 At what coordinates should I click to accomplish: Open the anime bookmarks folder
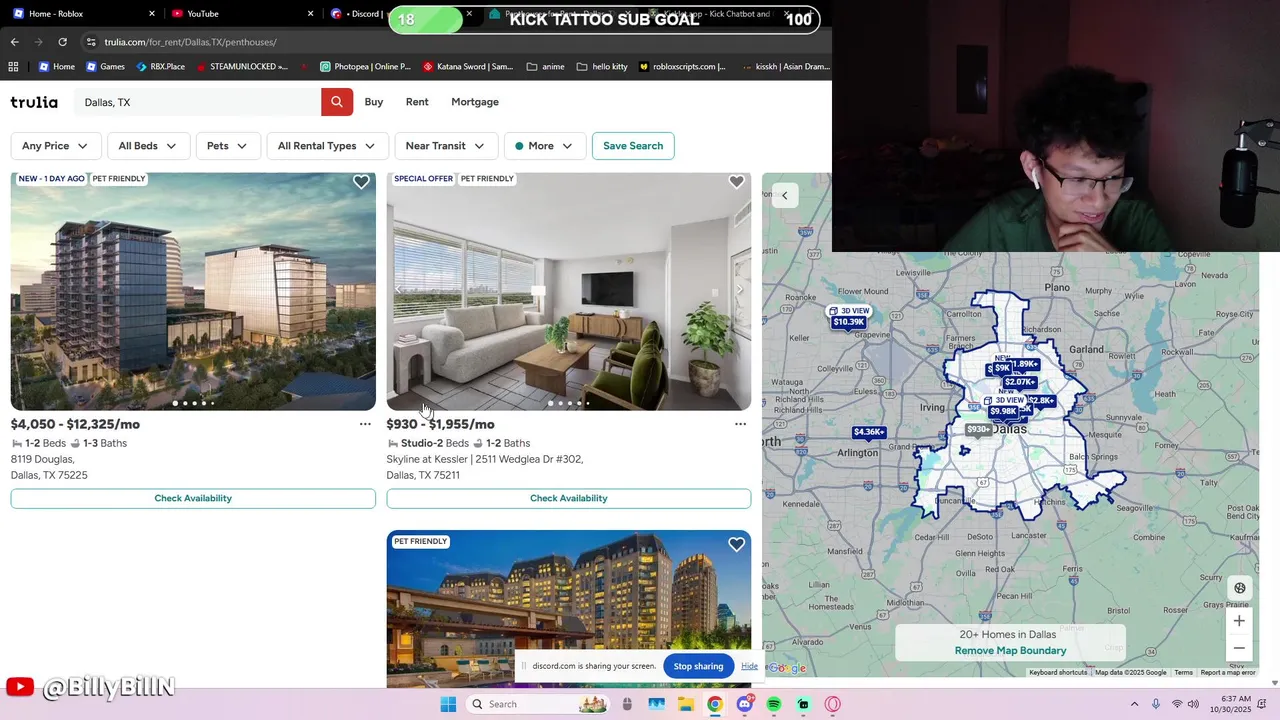pos(545,67)
